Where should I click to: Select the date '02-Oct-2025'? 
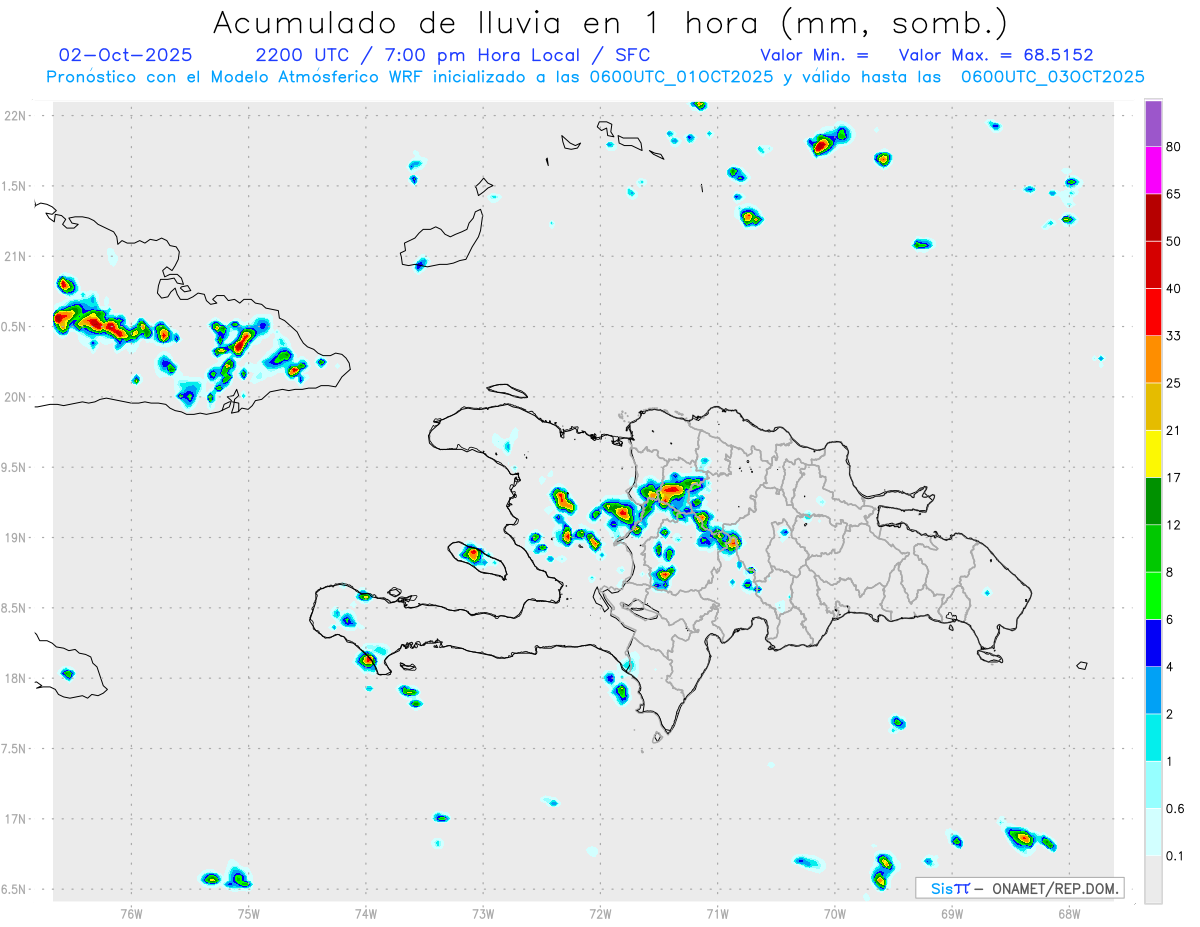[125, 55]
